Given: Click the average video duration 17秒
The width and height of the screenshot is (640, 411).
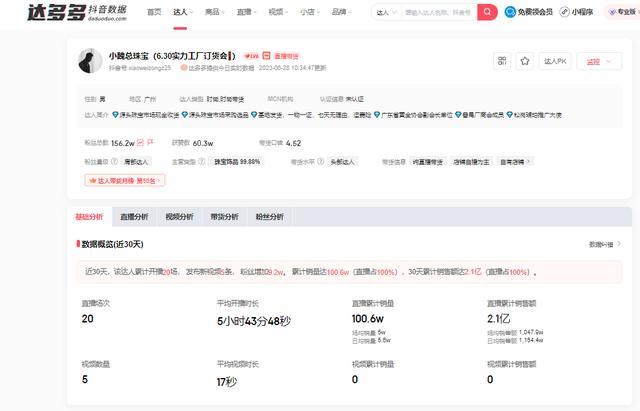Looking at the screenshot, I should pyautogui.click(x=227, y=382).
